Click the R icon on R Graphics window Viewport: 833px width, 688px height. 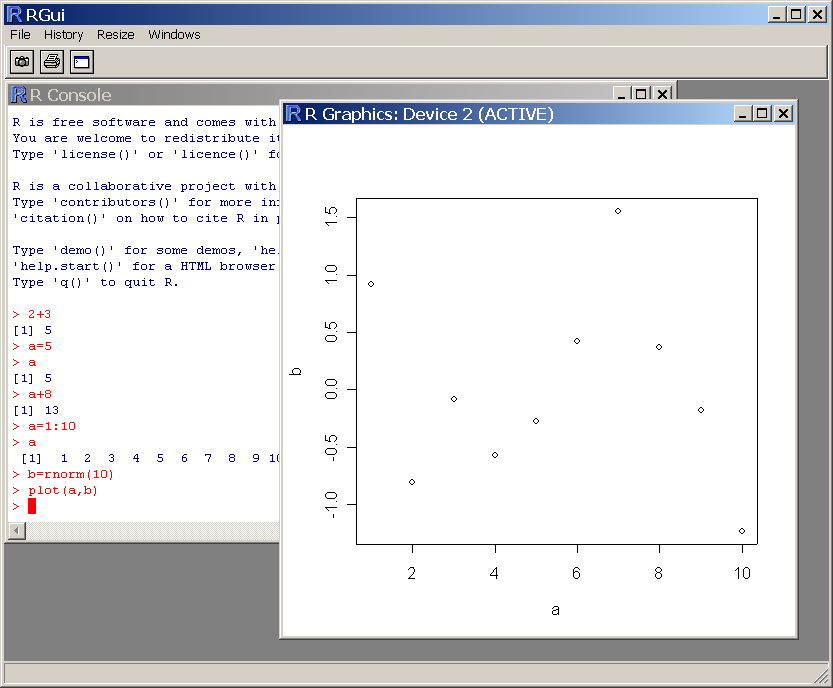(293, 114)
